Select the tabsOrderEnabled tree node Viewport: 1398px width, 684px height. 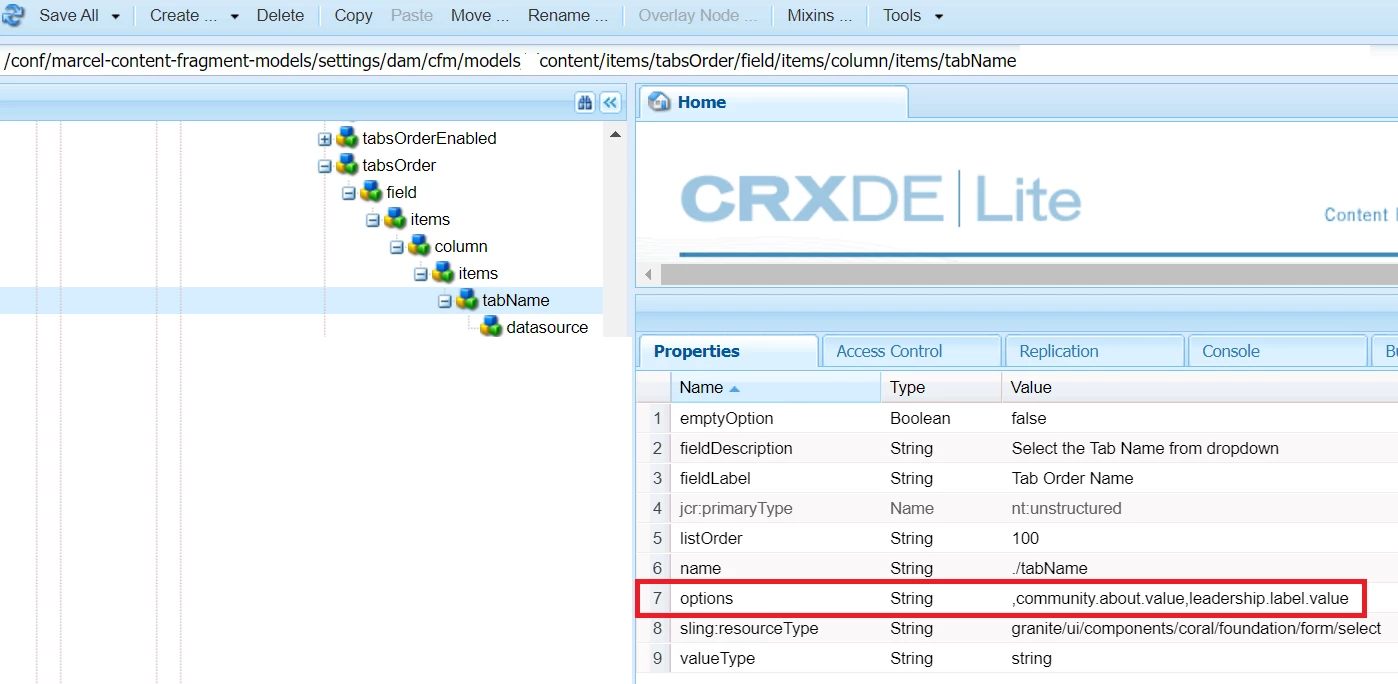click(x=429, y=138)
